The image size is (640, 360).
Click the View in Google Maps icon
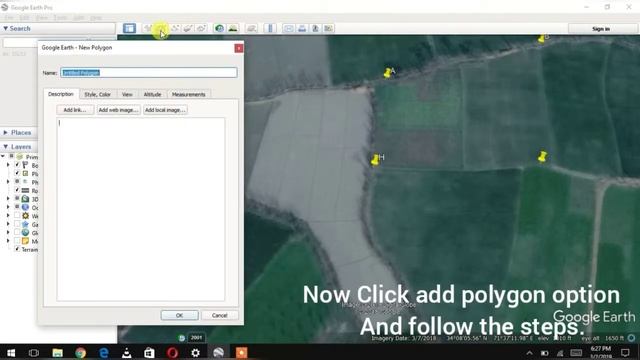click(x=329, y=28)
